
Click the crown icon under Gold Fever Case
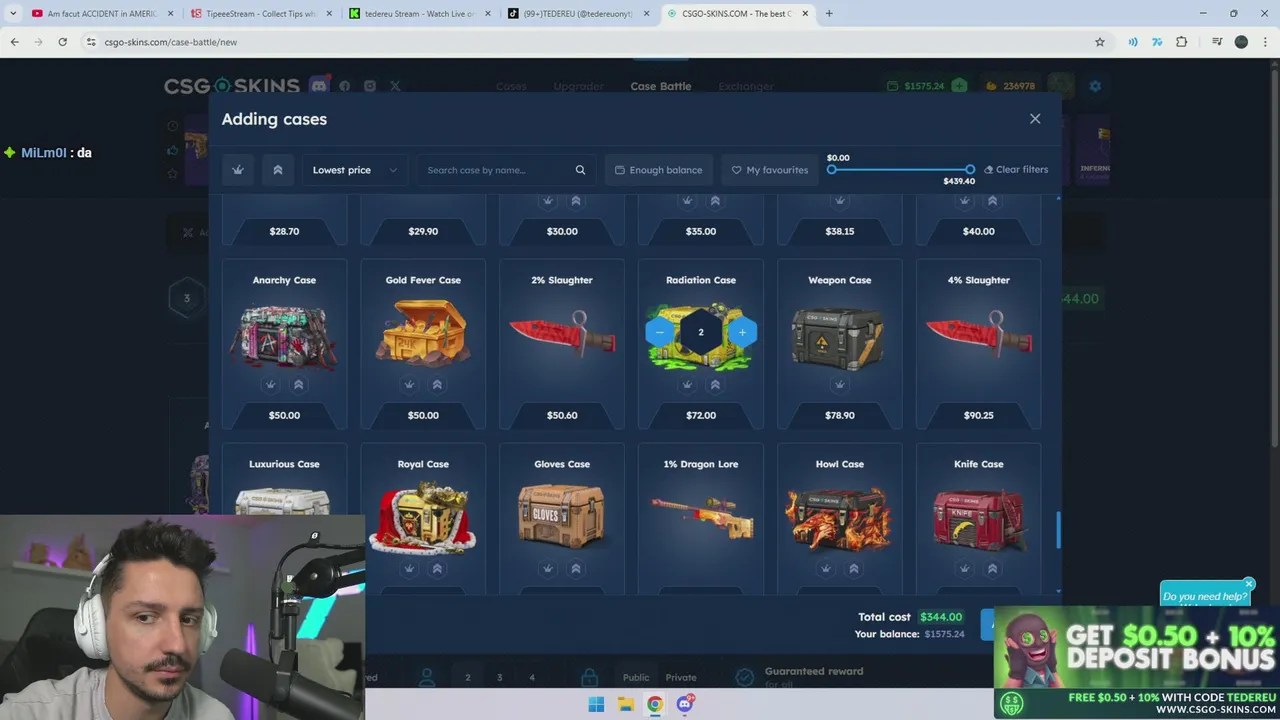pos(409,385)
